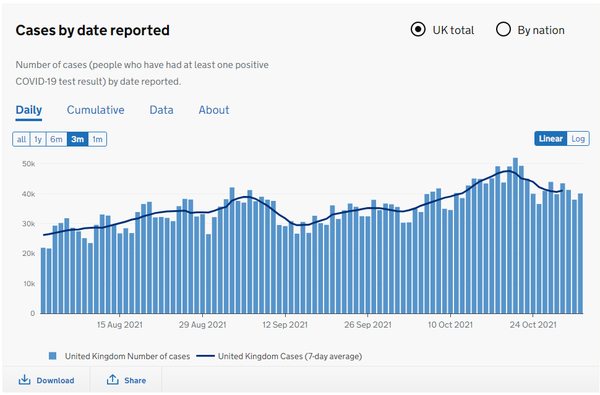Set time range to 1y
600x395 pixels.
coord(38,139)
